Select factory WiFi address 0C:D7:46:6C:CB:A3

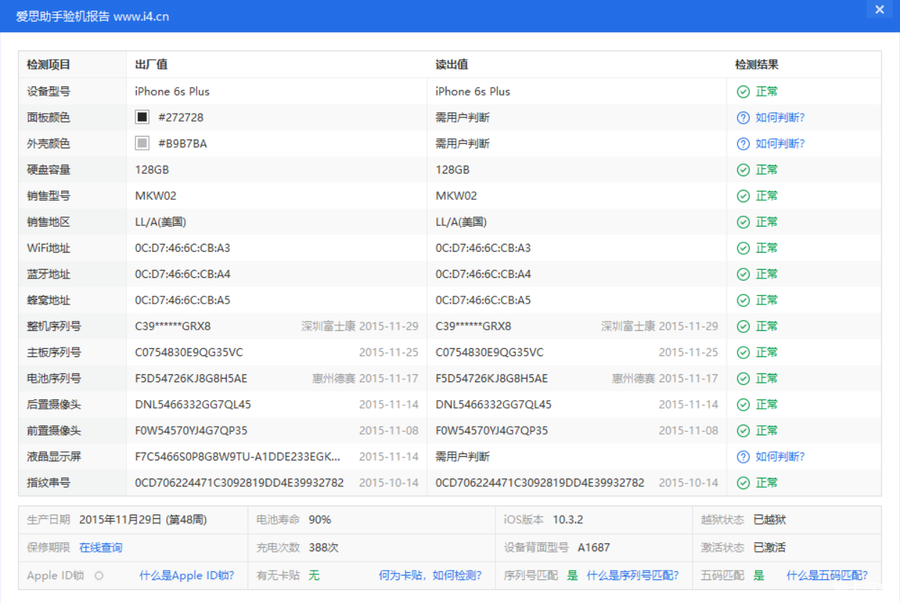183,248
